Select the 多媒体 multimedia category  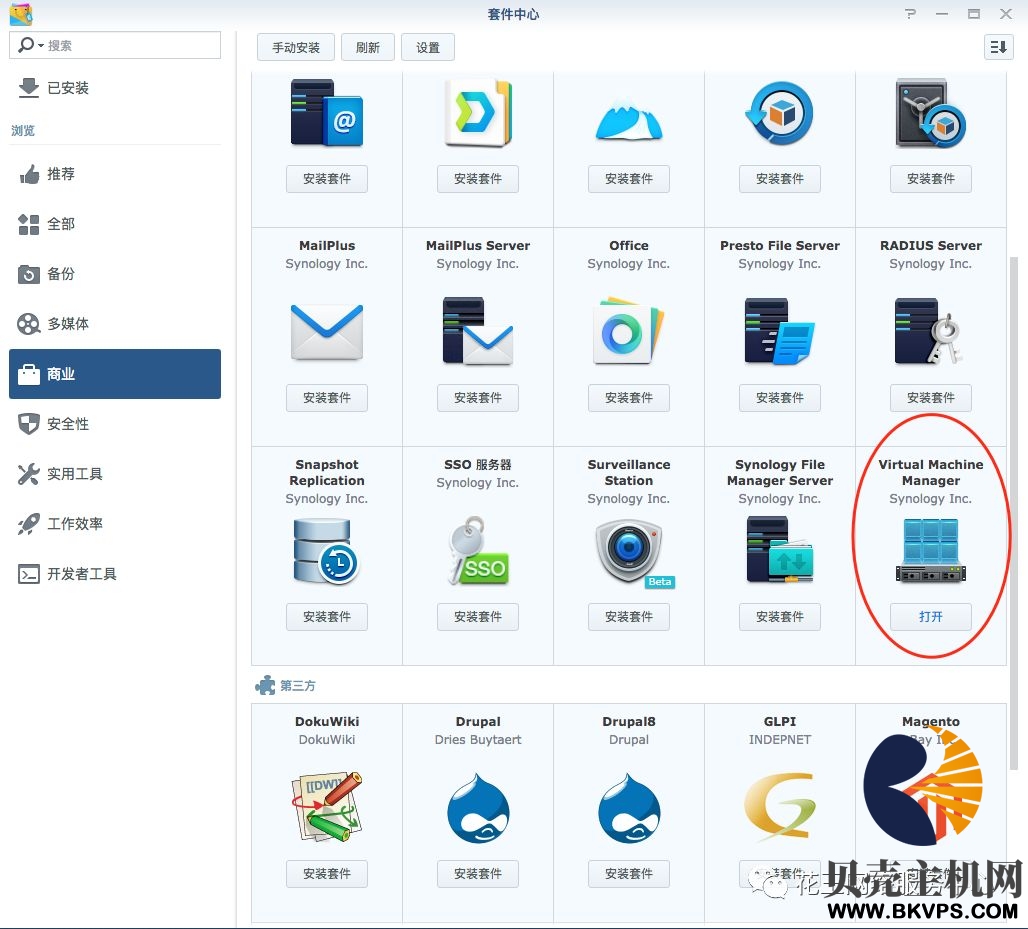[x=115, y=324]
